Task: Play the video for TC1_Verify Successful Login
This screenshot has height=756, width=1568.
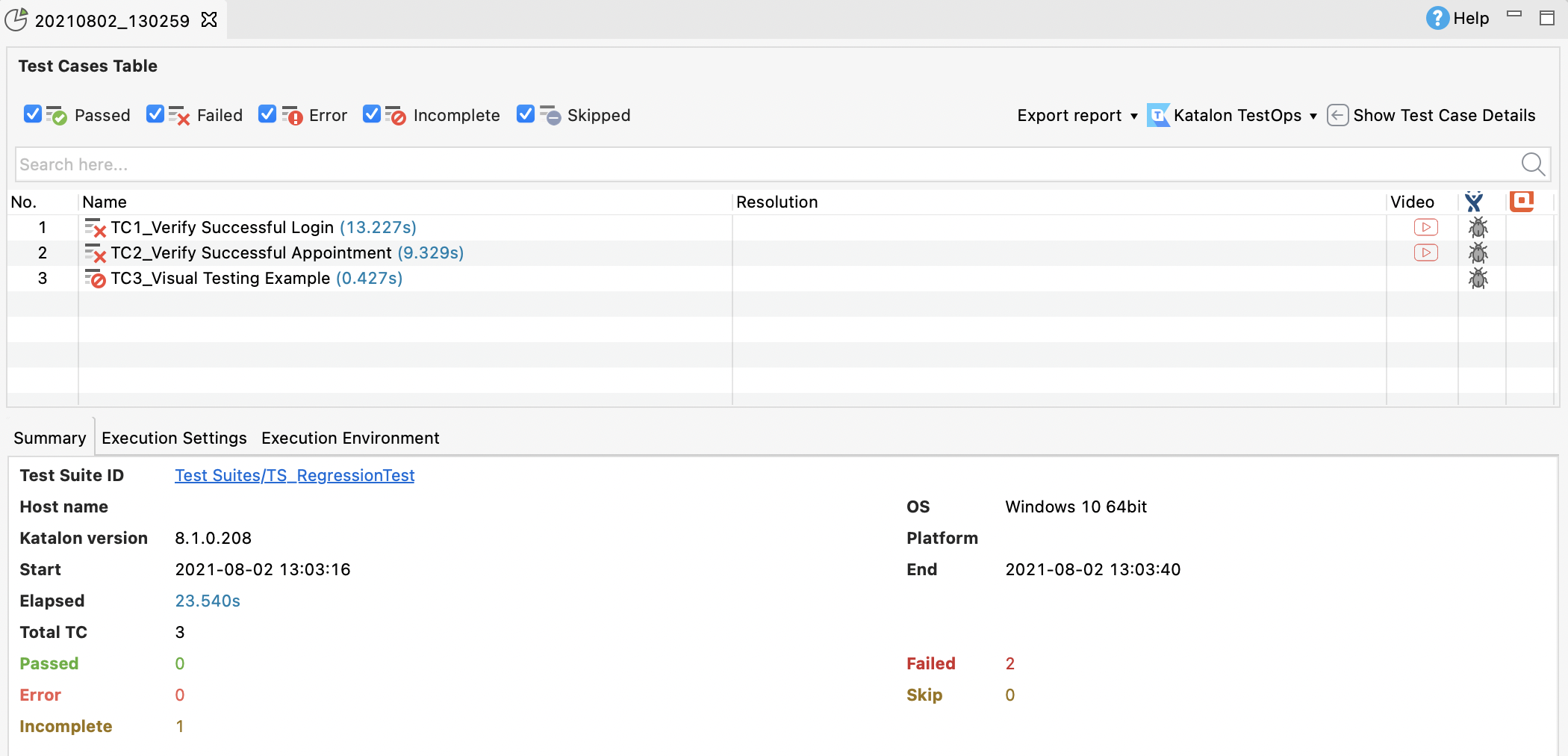Action: tap(1425, 227)
